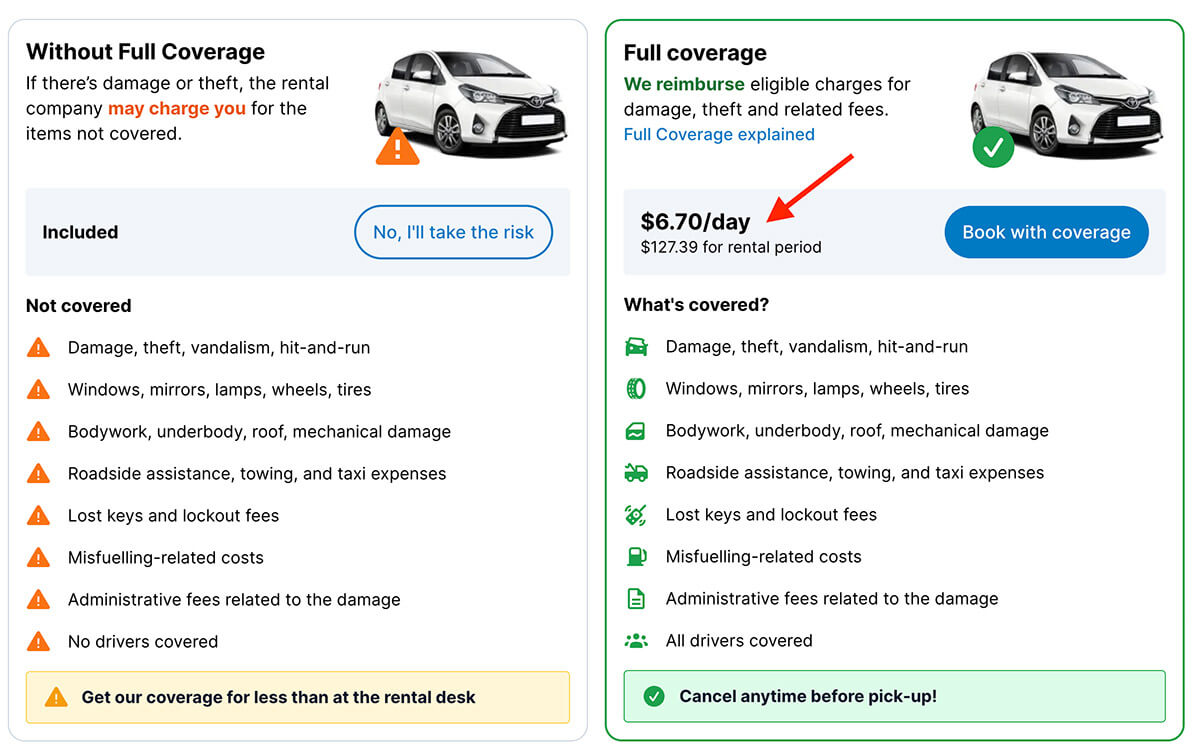Click the orange warning badge on the car
The width and height of the screenshot is (1200, 753).
tap(397, 148)
